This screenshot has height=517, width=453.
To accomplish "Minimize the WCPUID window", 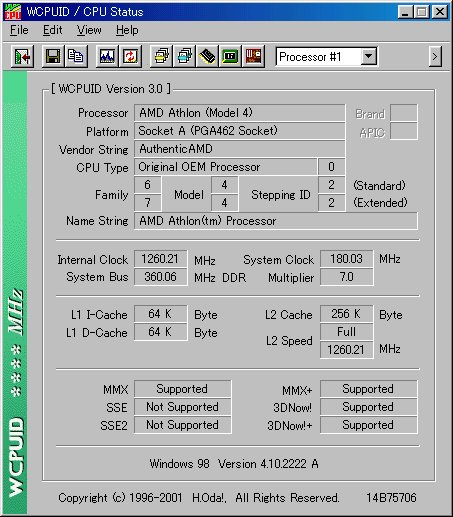I will pos(406,12).
